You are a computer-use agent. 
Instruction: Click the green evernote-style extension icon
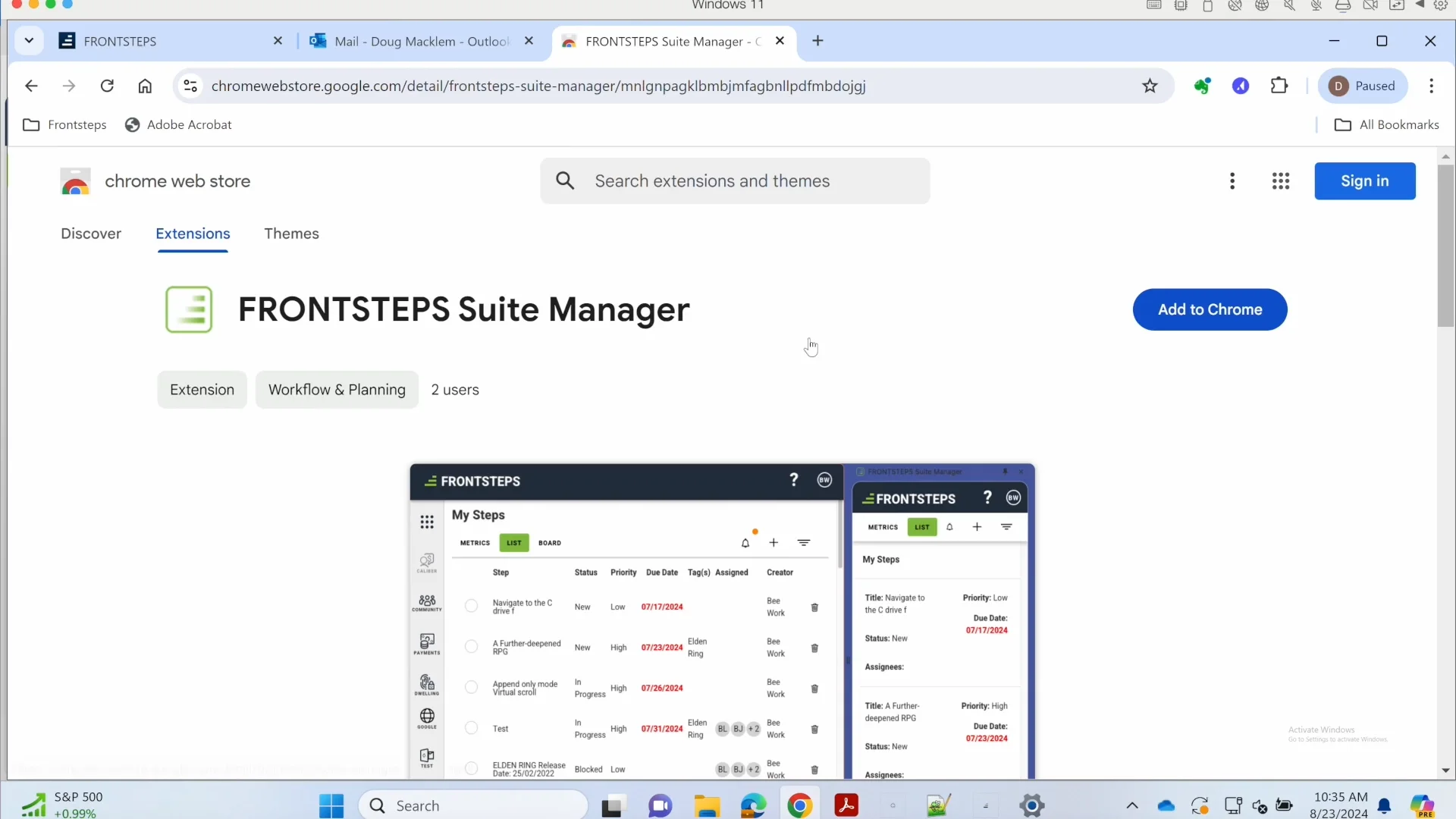point(1202,86)
